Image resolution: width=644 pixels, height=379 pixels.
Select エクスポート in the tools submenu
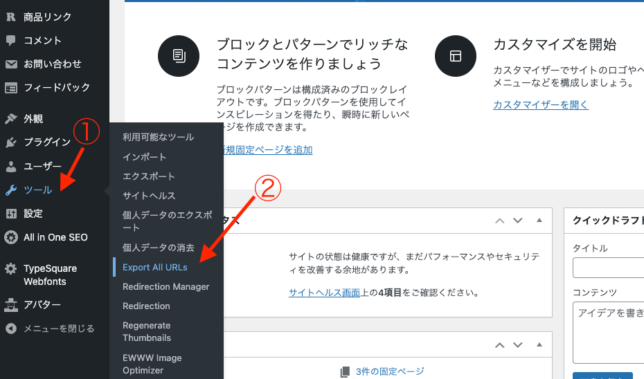pos(149,176)
